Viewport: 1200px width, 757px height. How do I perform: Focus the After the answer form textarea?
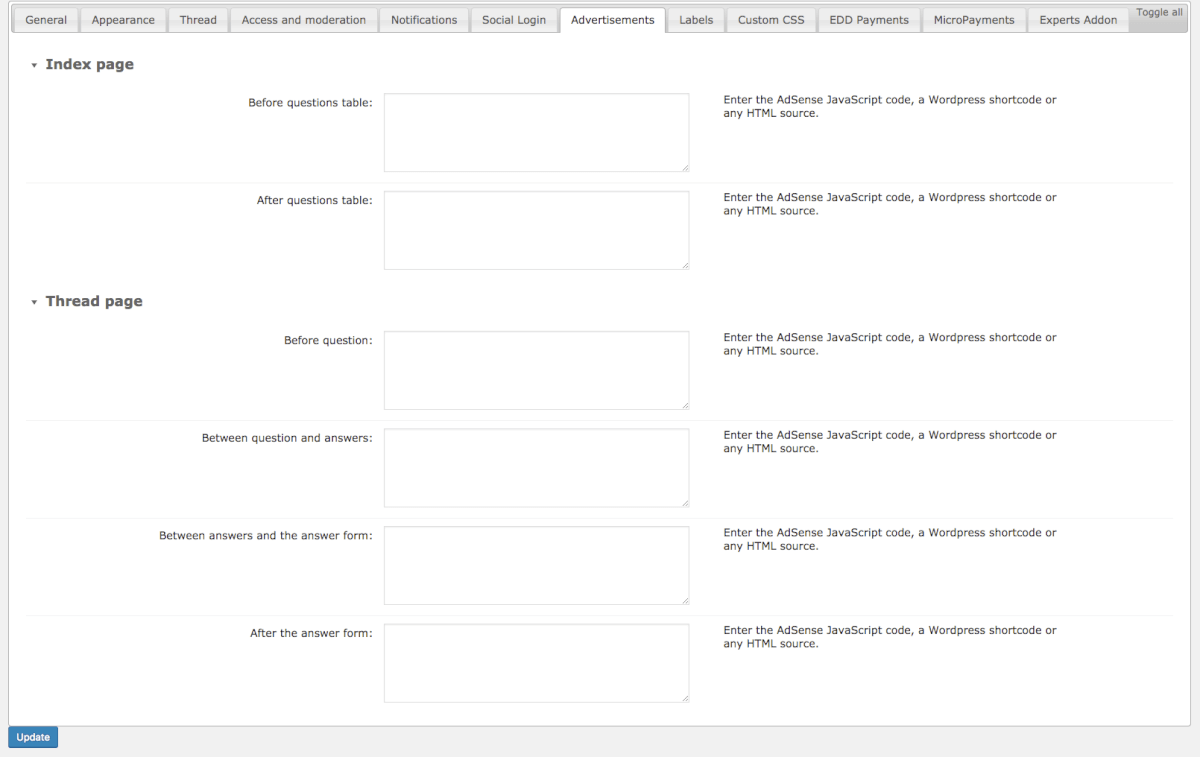(536, 663)
